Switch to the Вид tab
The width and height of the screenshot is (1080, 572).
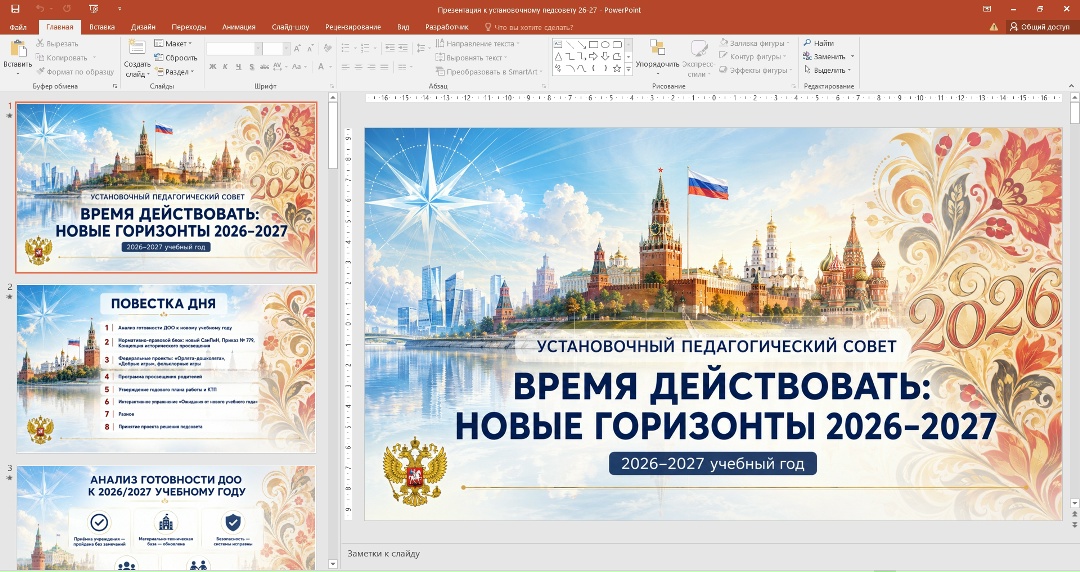click(x=403, y=27)
